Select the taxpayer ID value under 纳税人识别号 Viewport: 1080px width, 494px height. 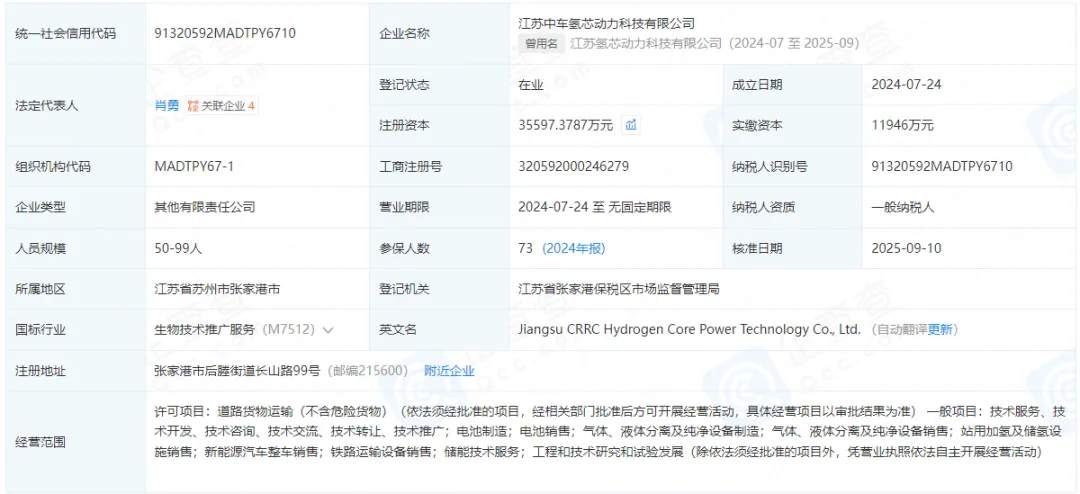[942, 166]
